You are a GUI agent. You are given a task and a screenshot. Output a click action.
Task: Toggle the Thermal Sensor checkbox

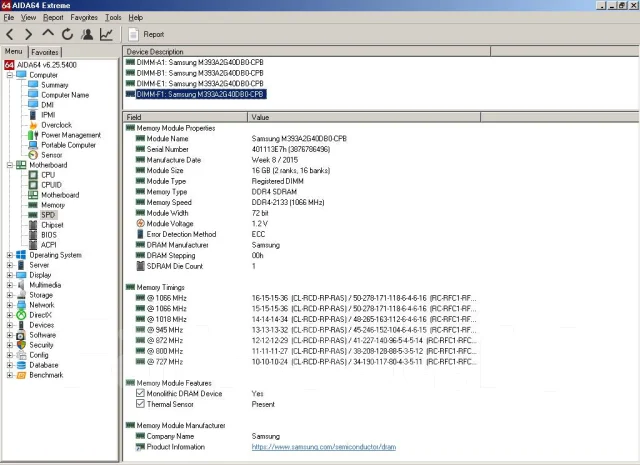click(140, 404)
